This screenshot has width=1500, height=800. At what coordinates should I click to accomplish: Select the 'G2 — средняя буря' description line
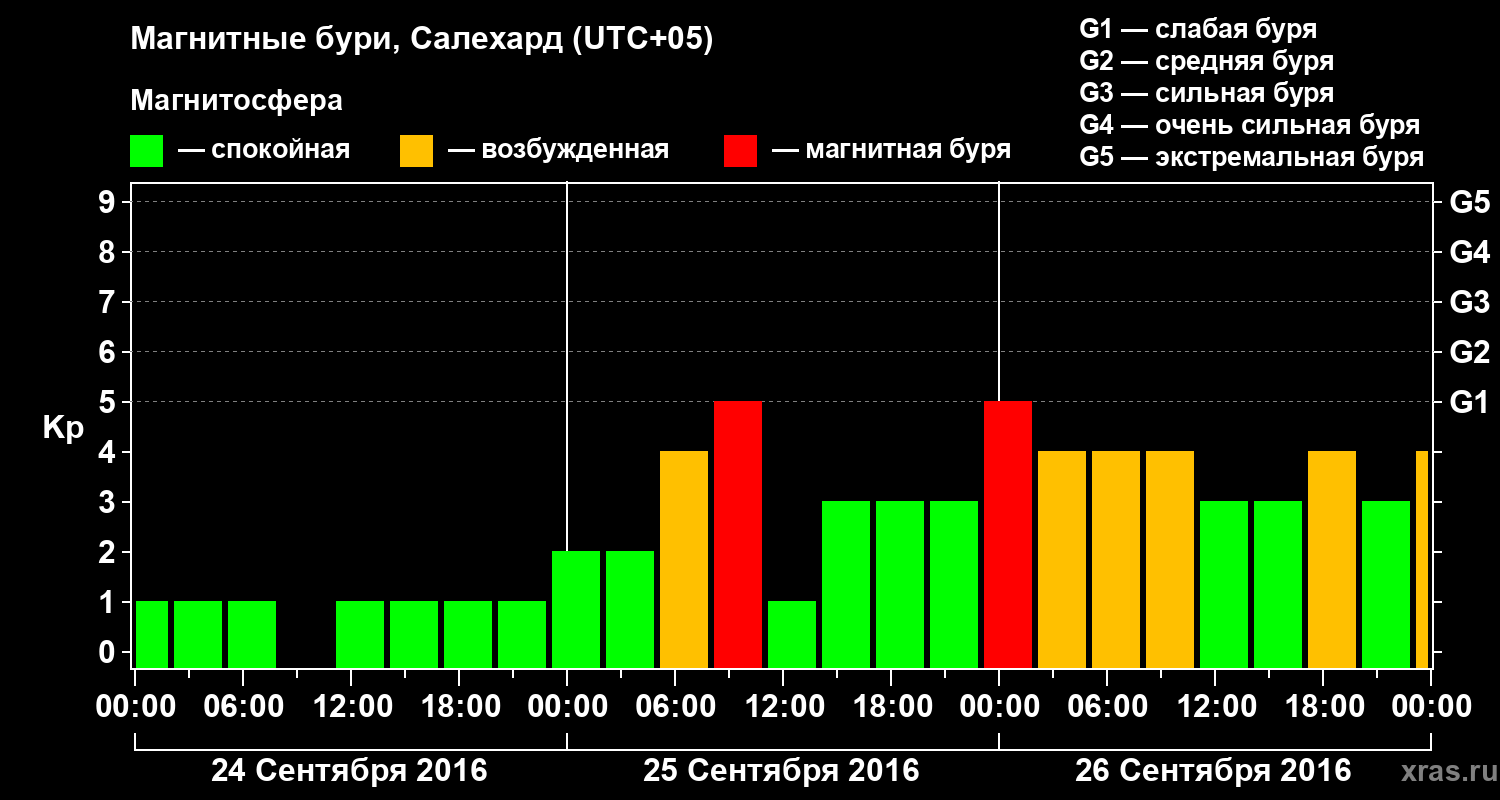[x=1206, y=61]
